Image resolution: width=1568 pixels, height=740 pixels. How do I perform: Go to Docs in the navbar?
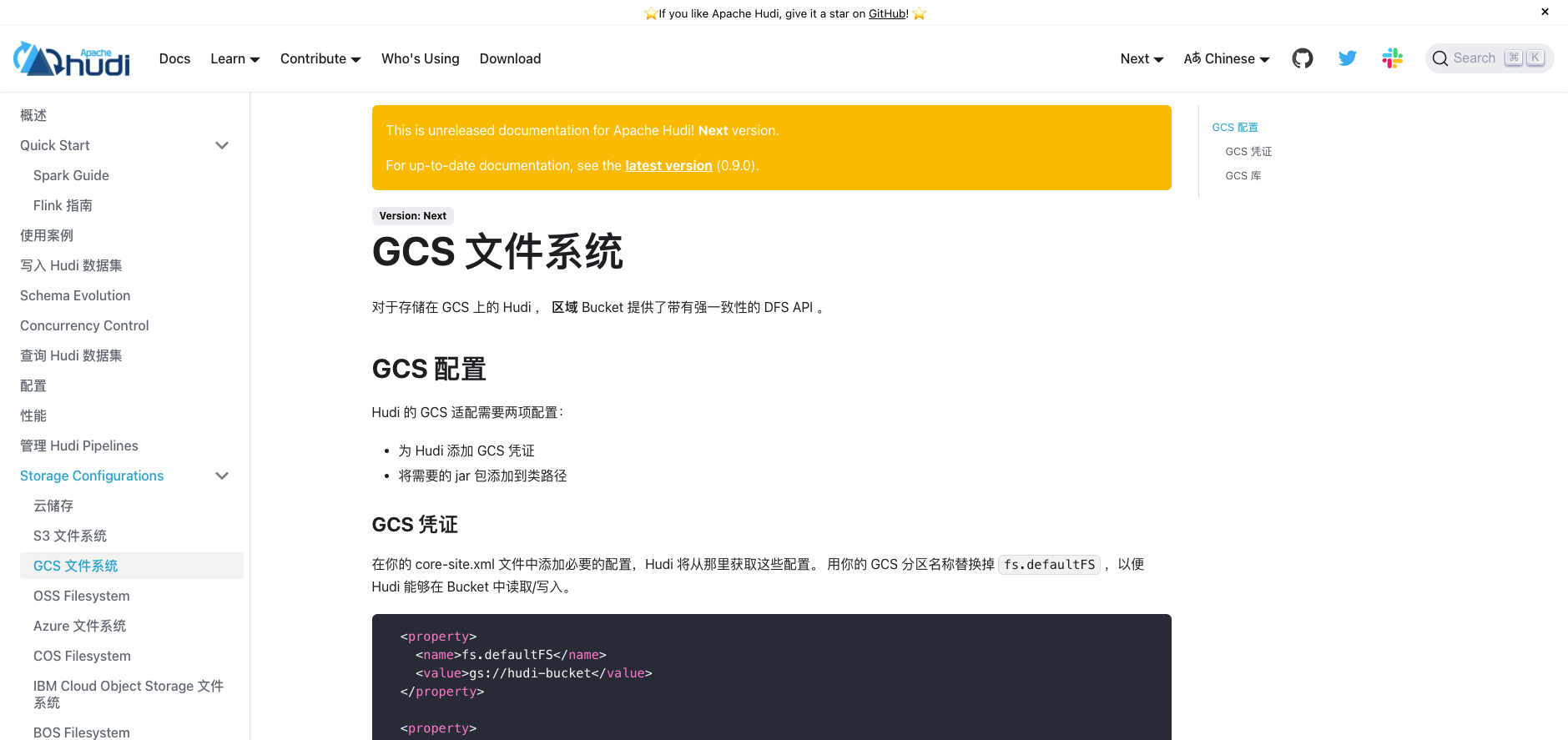174,58
